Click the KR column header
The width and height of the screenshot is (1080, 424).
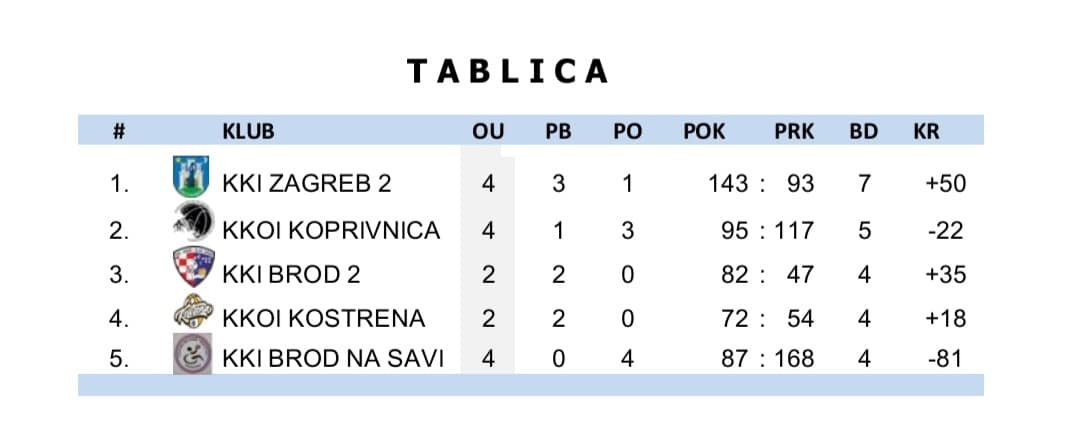927,131
